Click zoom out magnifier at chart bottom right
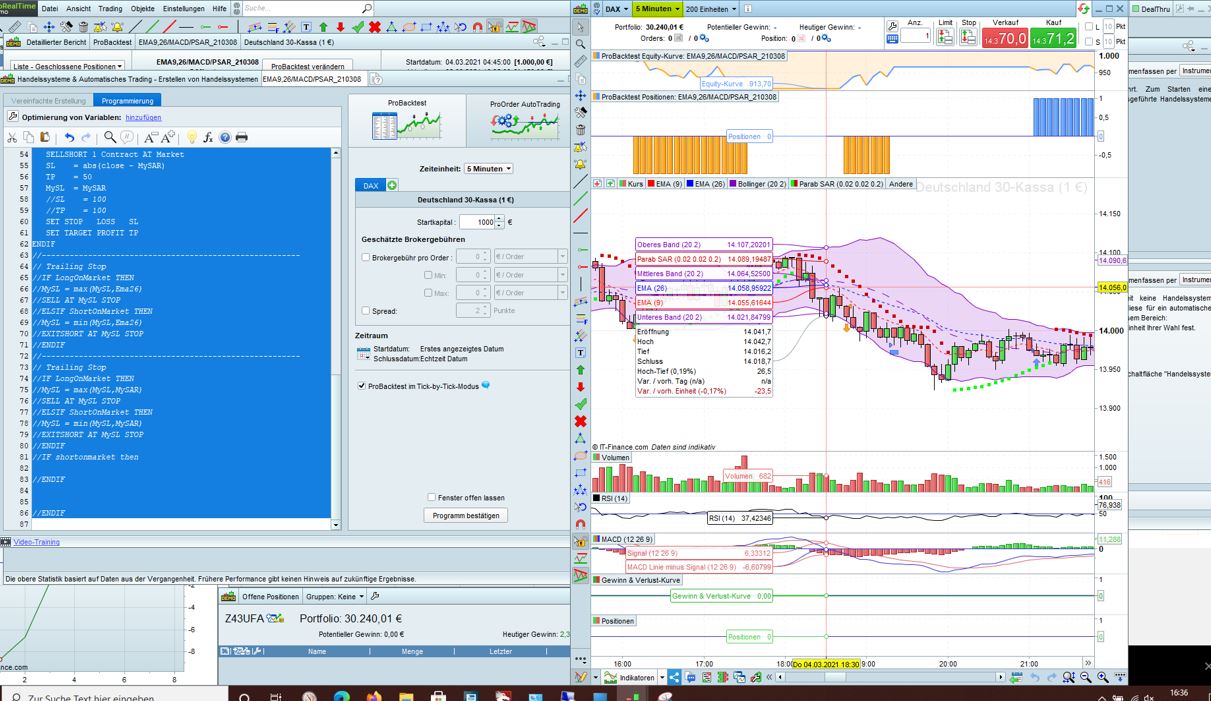The image size is (1211, 701). (1086, 677)
